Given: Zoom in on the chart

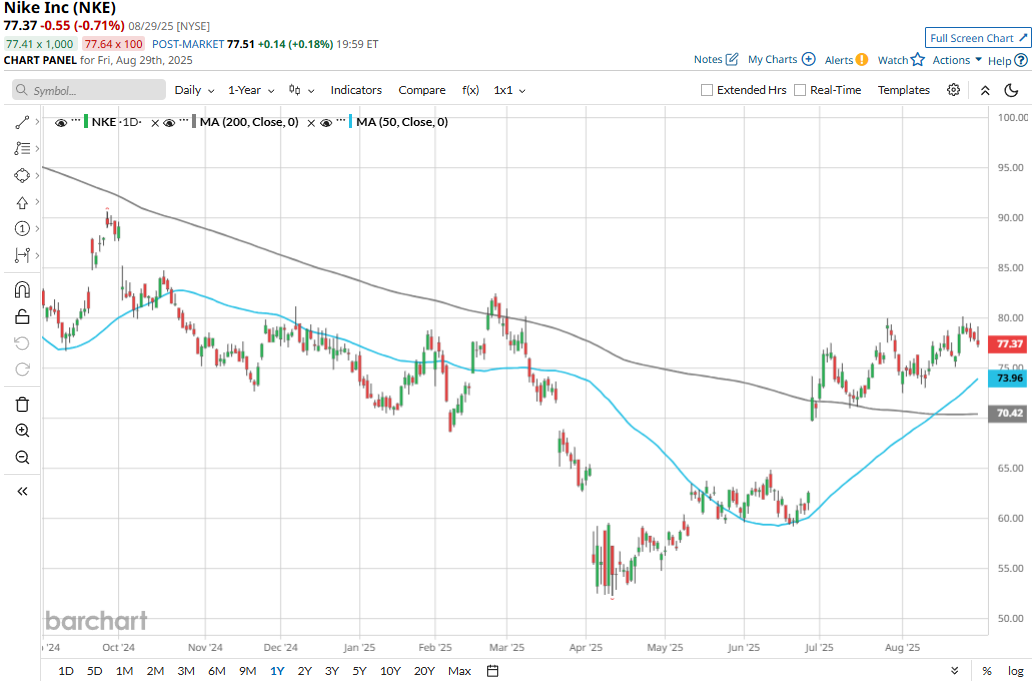Looking at the screenshot, I should (22, 430).
